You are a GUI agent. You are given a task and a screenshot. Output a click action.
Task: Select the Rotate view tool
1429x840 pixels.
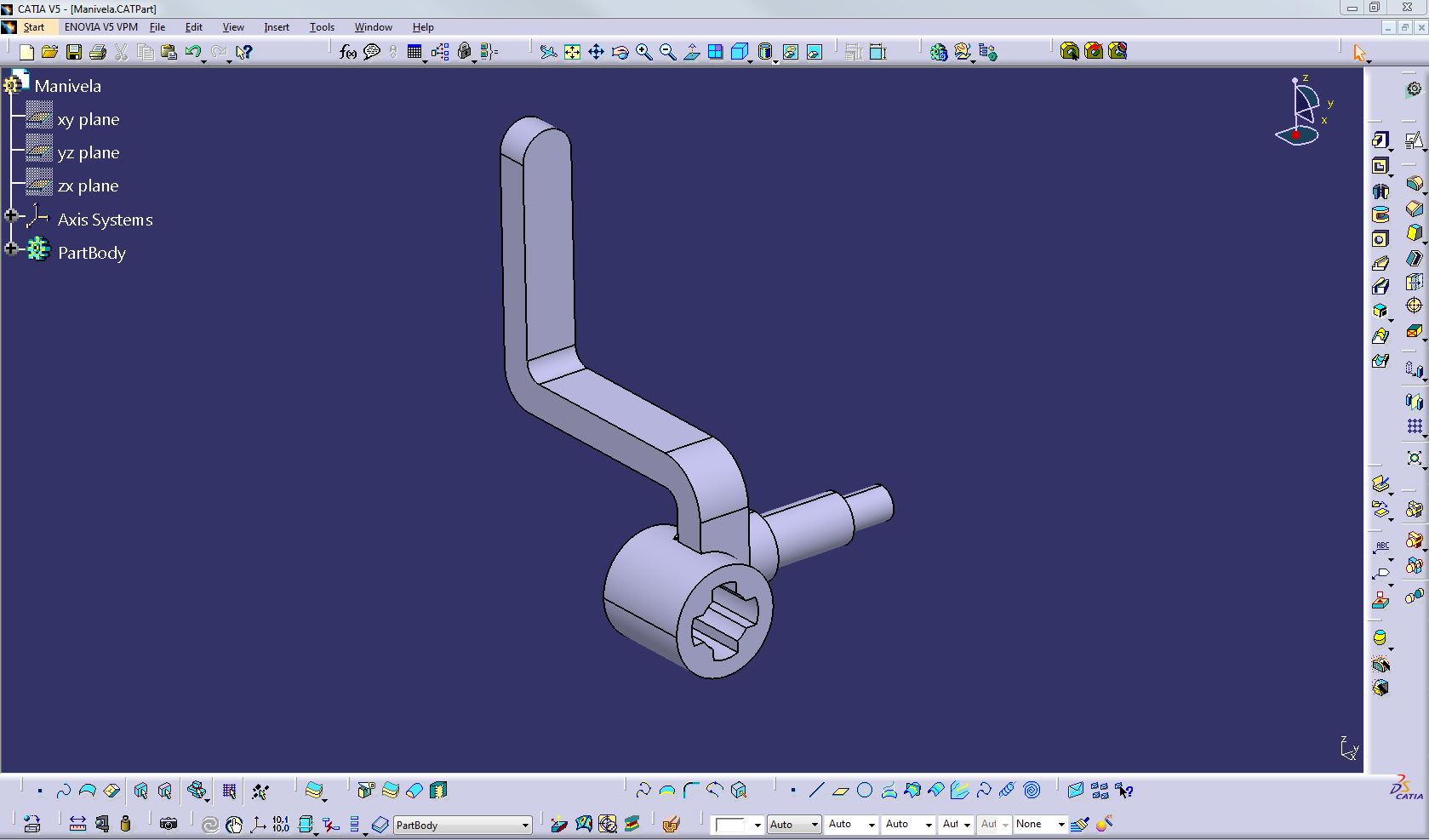click(x=620, y=52)
